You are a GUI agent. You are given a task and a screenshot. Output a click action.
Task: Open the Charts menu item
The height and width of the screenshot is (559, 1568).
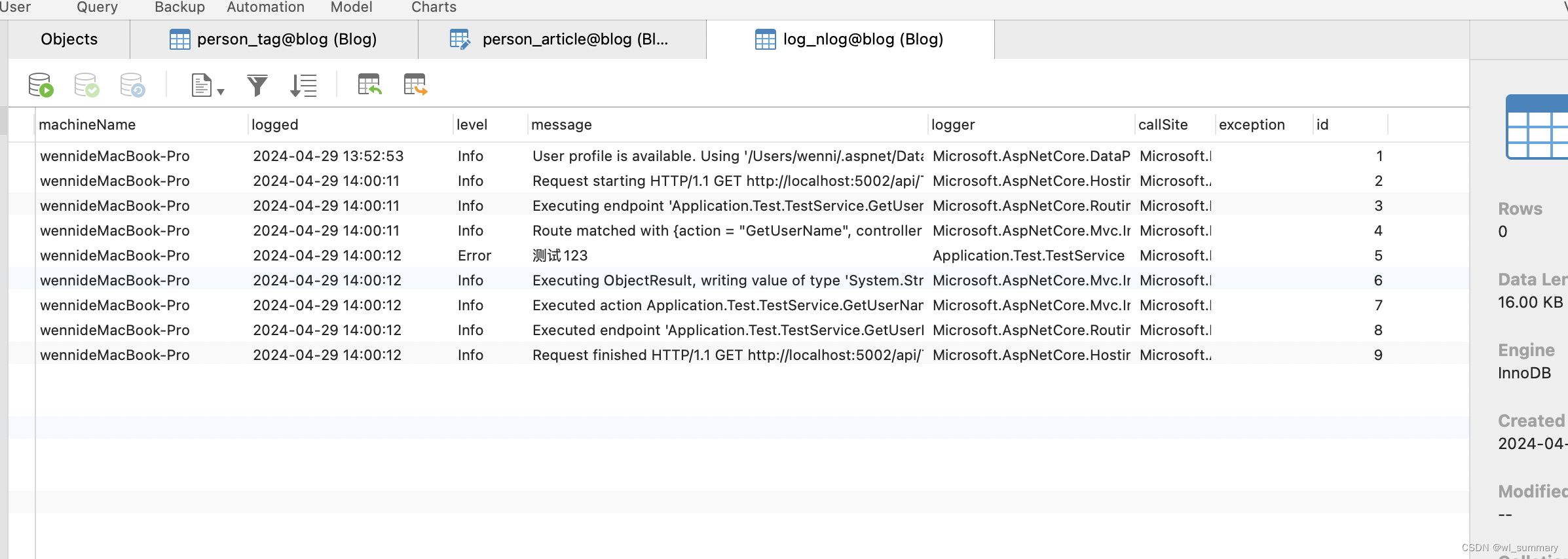click(x=434, y=7)
